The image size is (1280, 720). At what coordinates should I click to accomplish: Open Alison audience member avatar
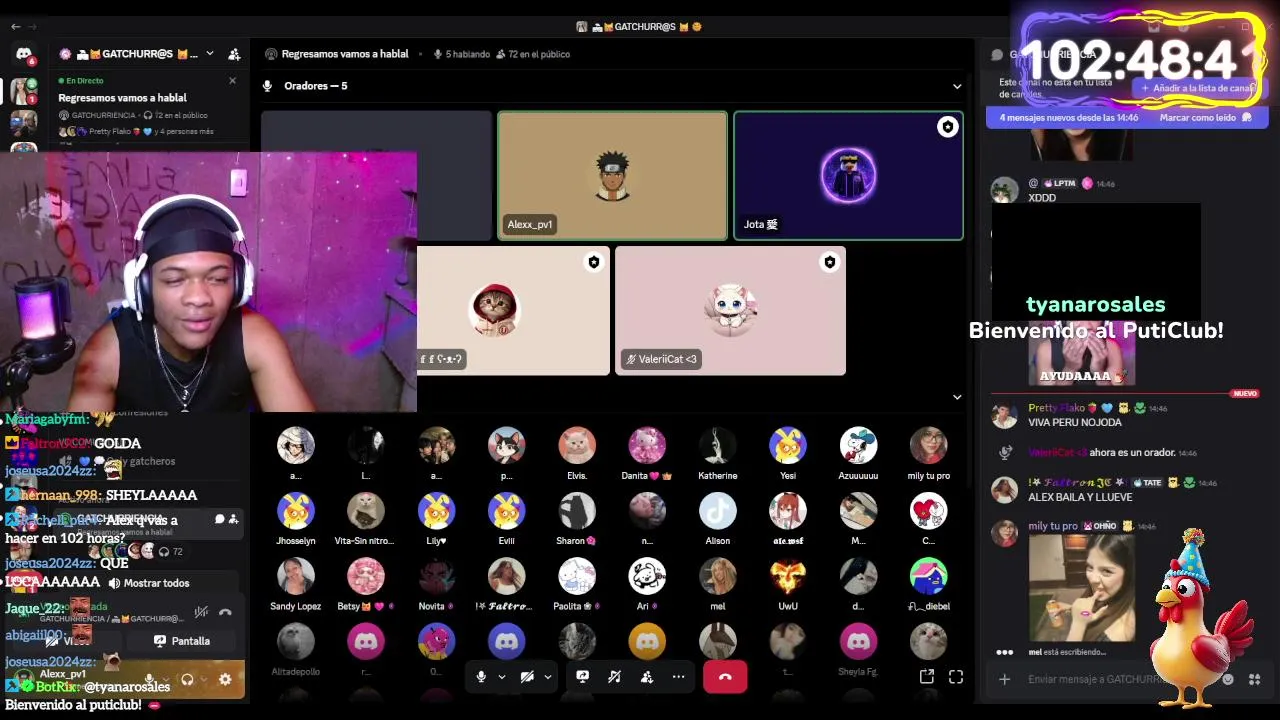coord(718,511)
